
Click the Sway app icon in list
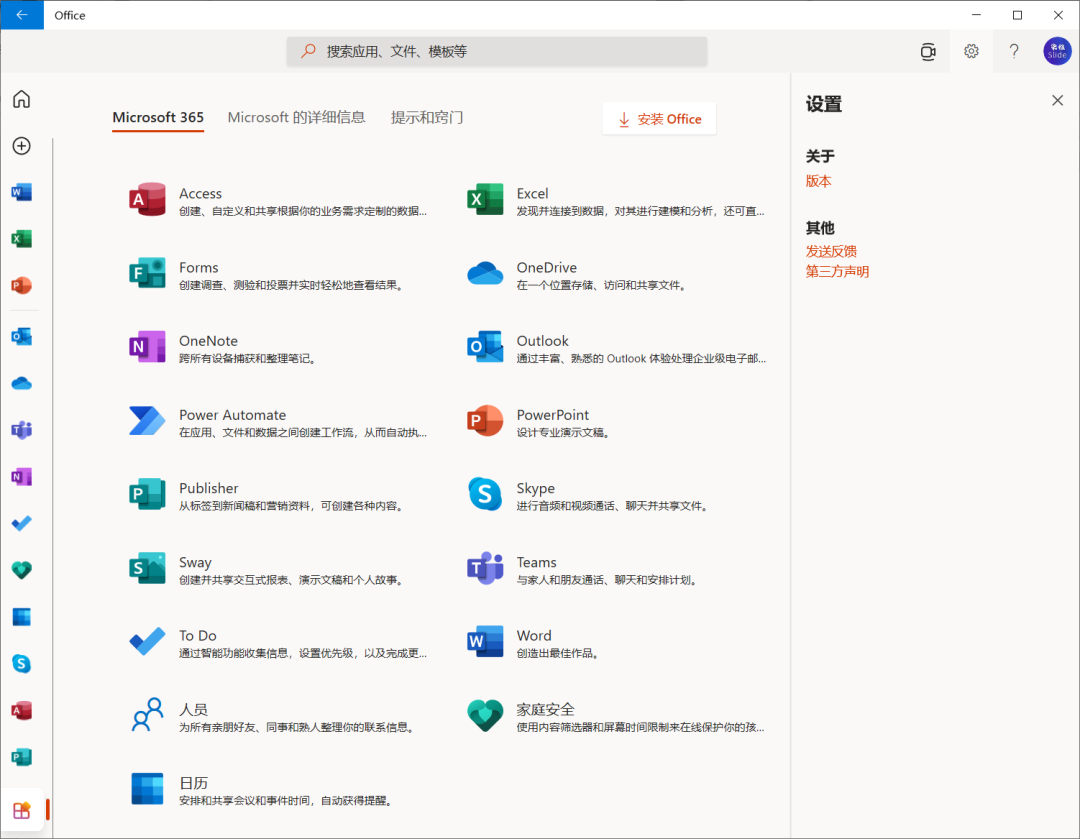(147, 568)
